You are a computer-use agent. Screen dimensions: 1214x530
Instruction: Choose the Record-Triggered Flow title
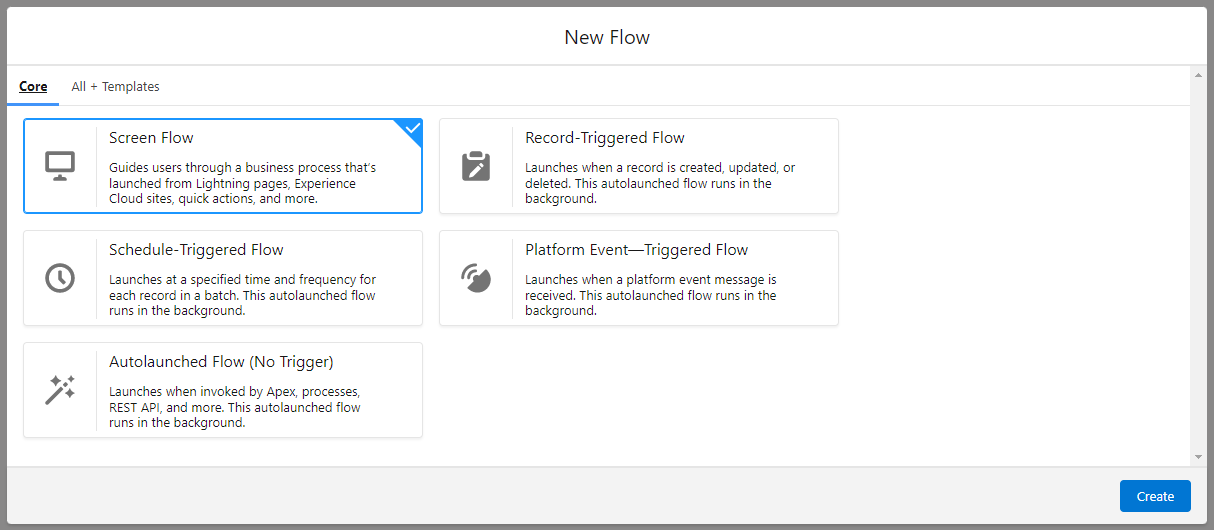604,138
